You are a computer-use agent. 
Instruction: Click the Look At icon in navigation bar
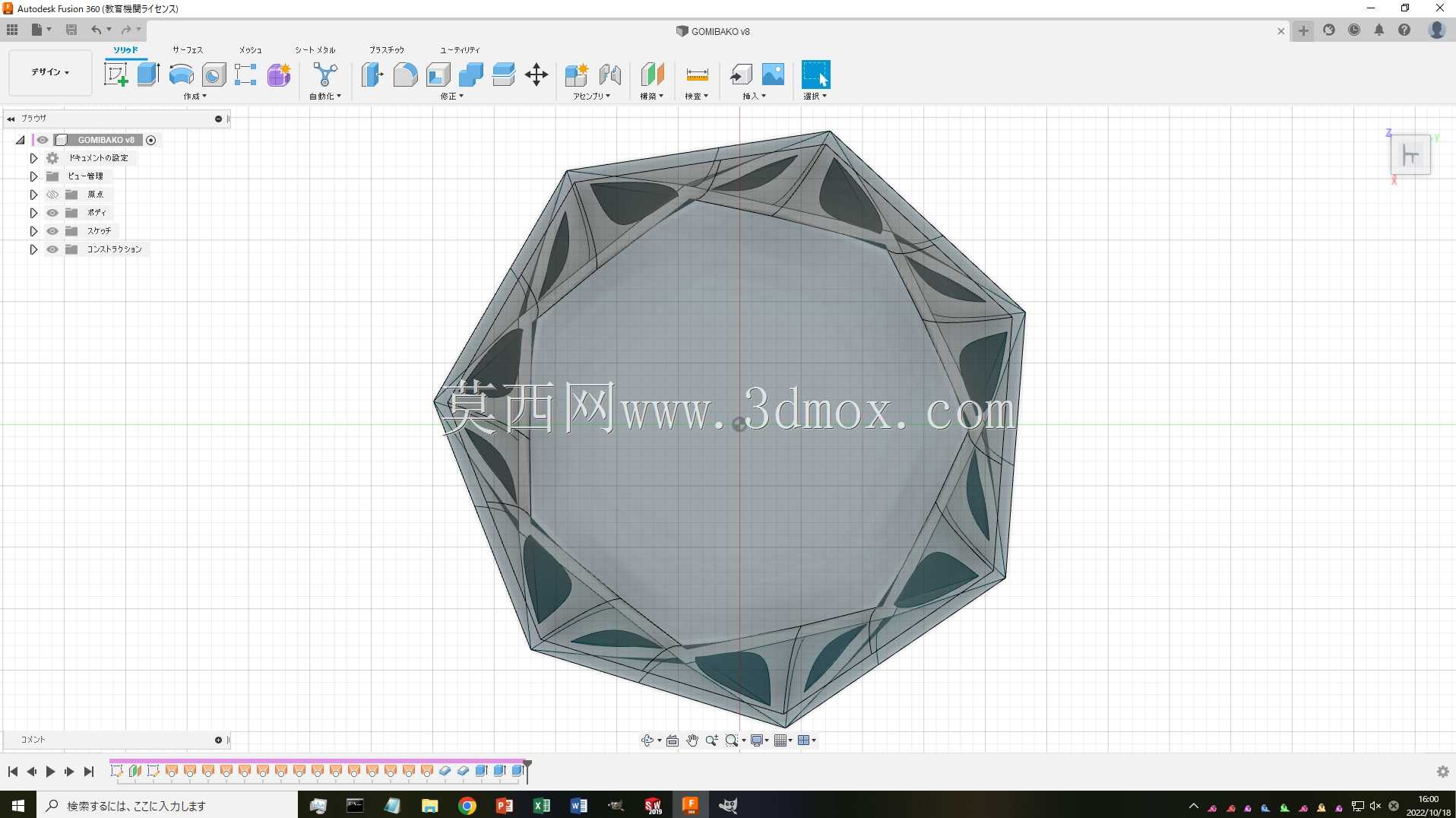tap(673, 740)
